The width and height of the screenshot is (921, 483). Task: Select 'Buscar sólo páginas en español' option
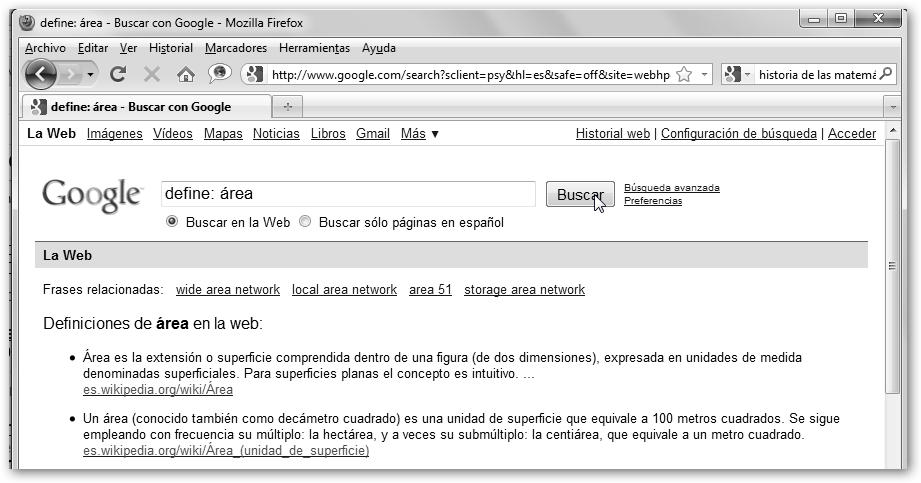(x=306, y=222)
